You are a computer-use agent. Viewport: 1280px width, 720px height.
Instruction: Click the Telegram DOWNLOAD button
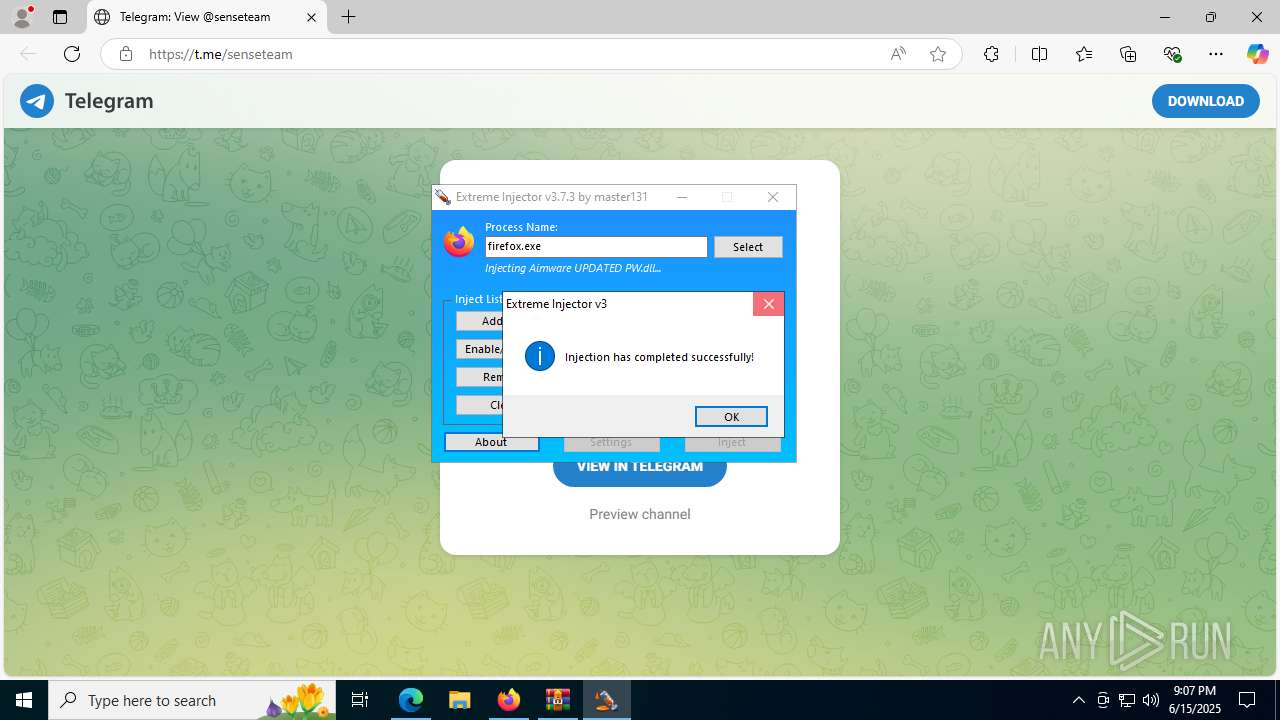point(1205,101)
